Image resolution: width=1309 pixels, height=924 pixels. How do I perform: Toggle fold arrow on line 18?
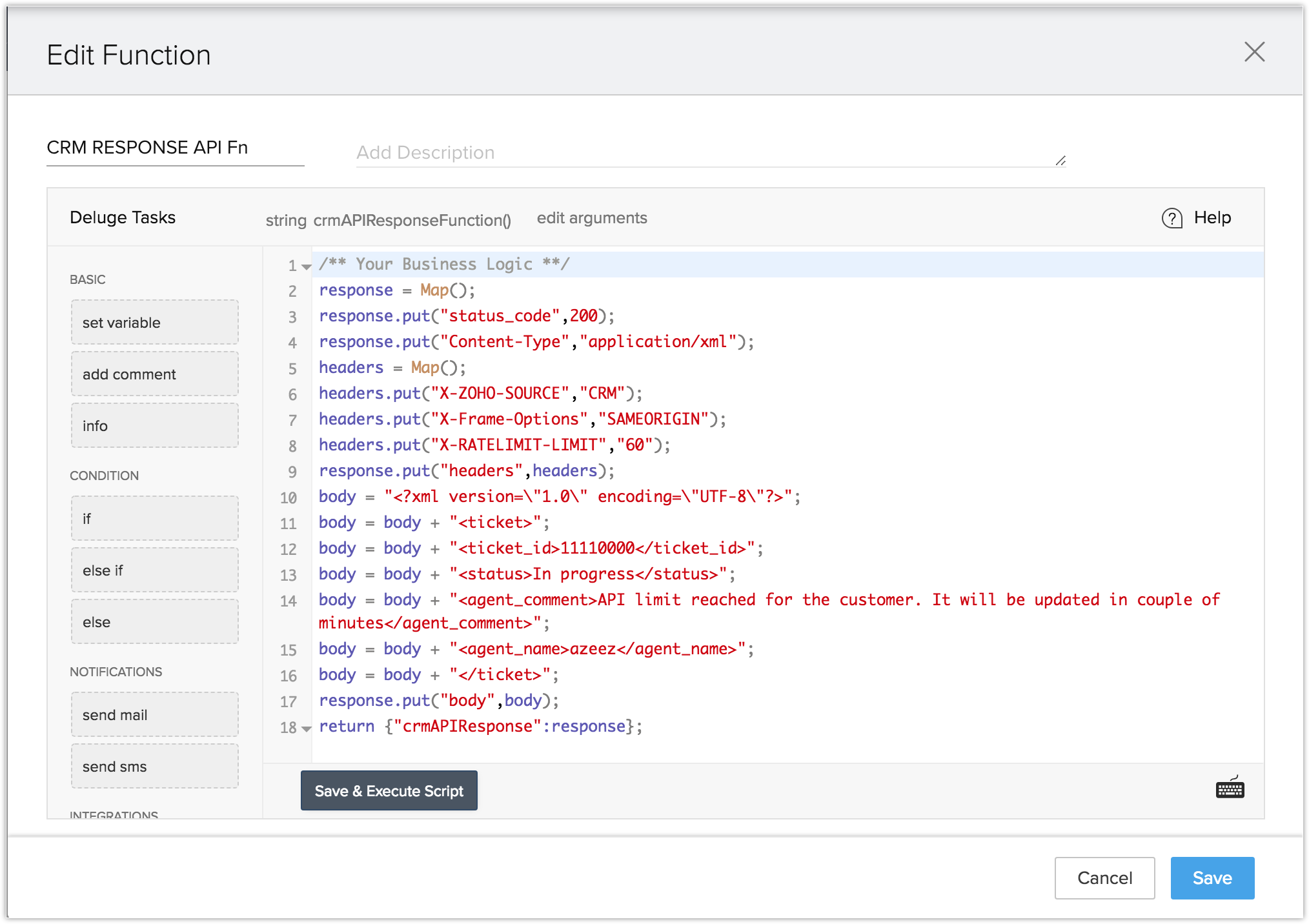click(307, 728)
